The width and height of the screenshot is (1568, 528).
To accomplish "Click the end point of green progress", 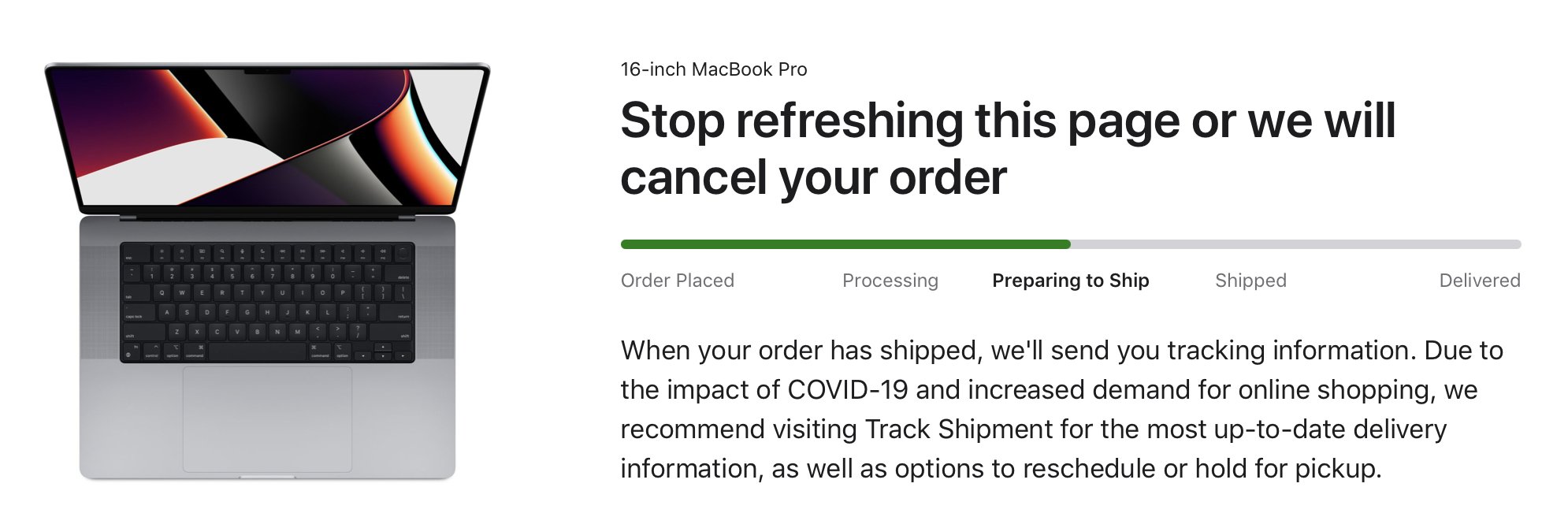I will [1068, 244].
